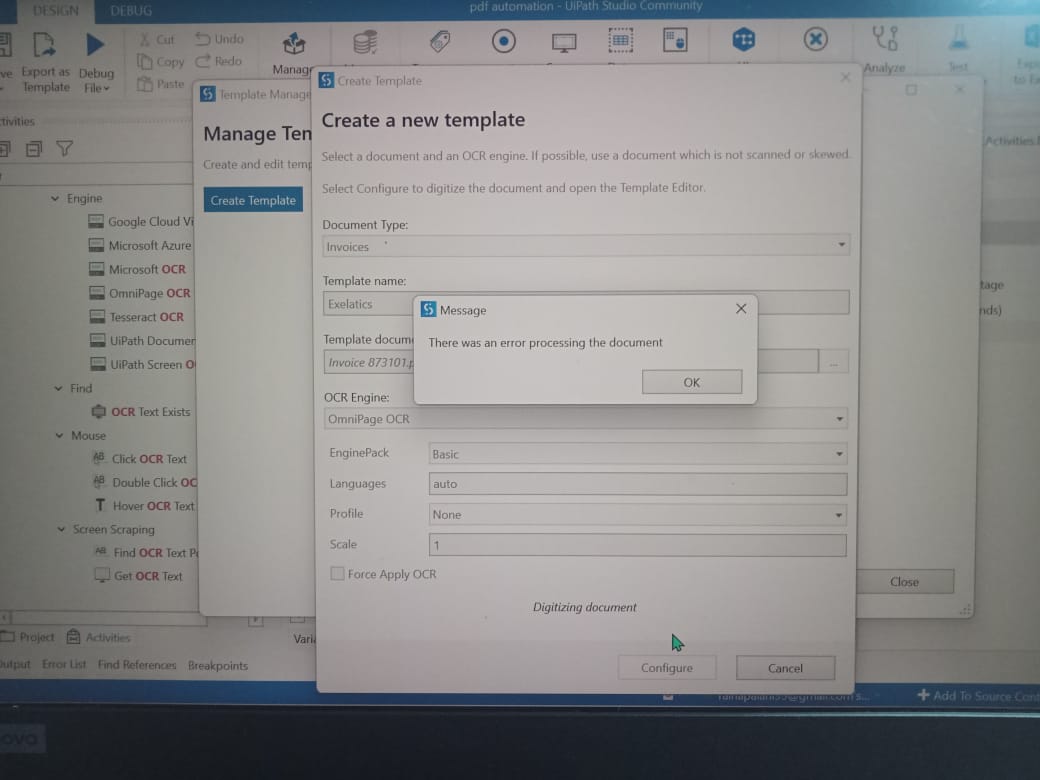Open the Breakpoints tab
This screenshot has height=780, width=1040.
(218, 665)
